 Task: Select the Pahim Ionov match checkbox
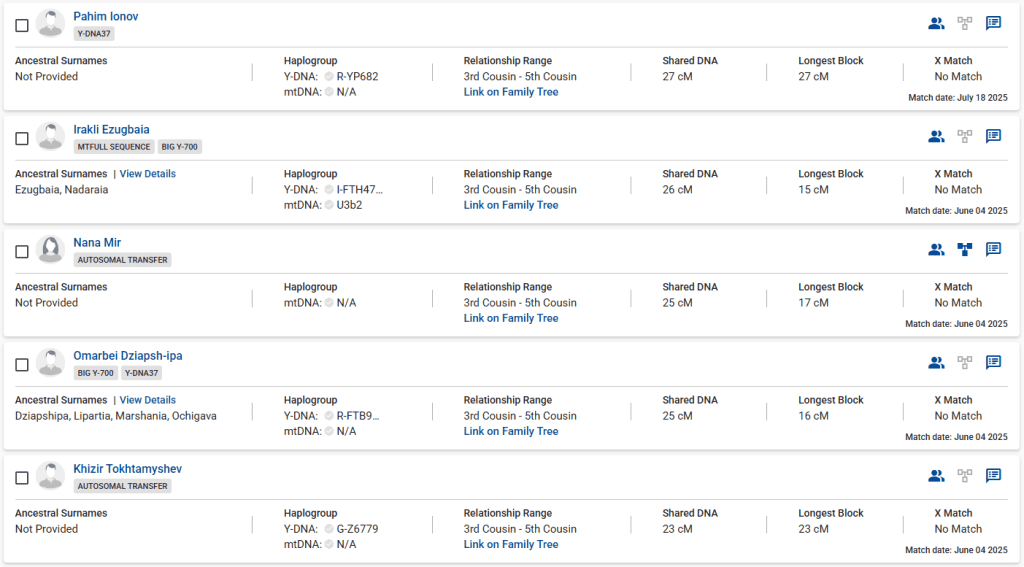pos(22,25)
